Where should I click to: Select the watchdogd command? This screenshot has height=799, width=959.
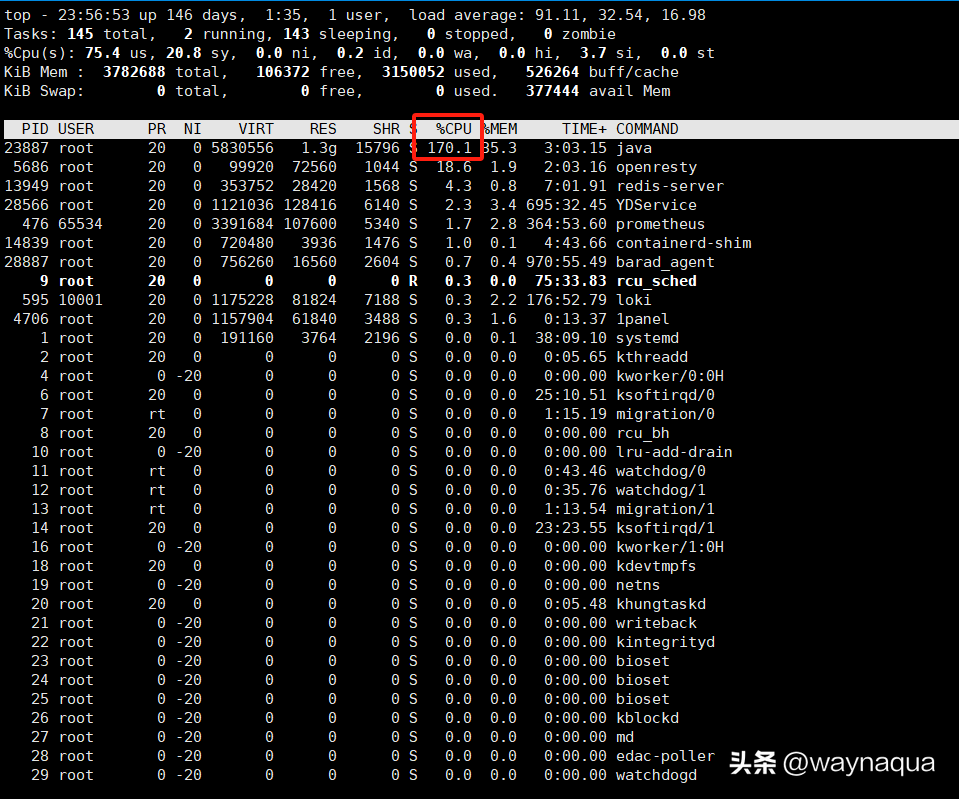pyautogui.click(x=656, y=775)
